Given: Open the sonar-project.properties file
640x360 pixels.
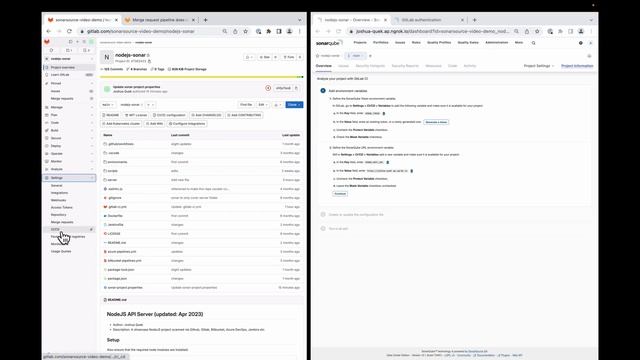Looking at the screenshot, I should pos(125,287).
